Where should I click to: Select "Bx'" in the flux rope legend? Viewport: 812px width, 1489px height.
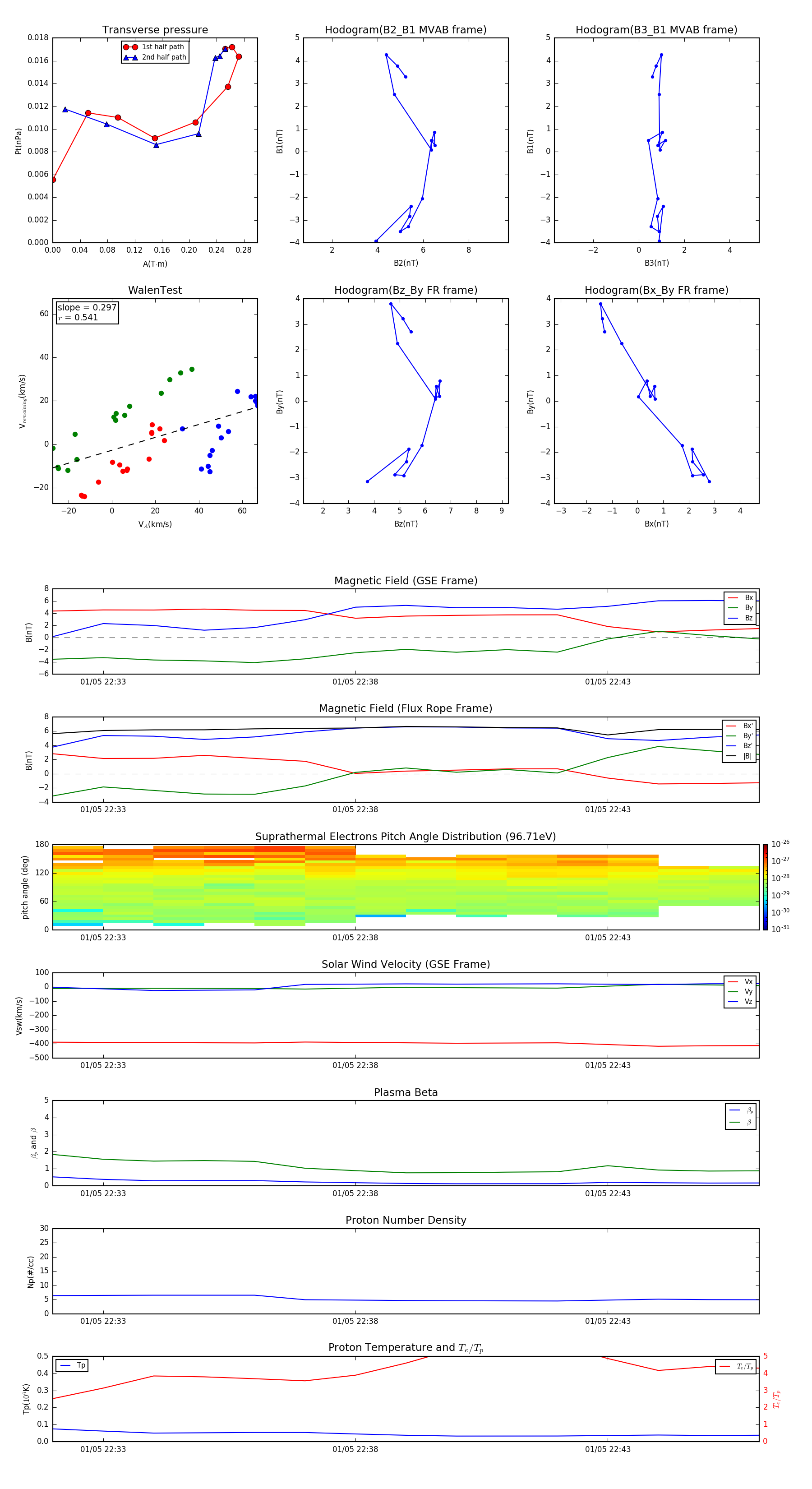click(740, 726)
